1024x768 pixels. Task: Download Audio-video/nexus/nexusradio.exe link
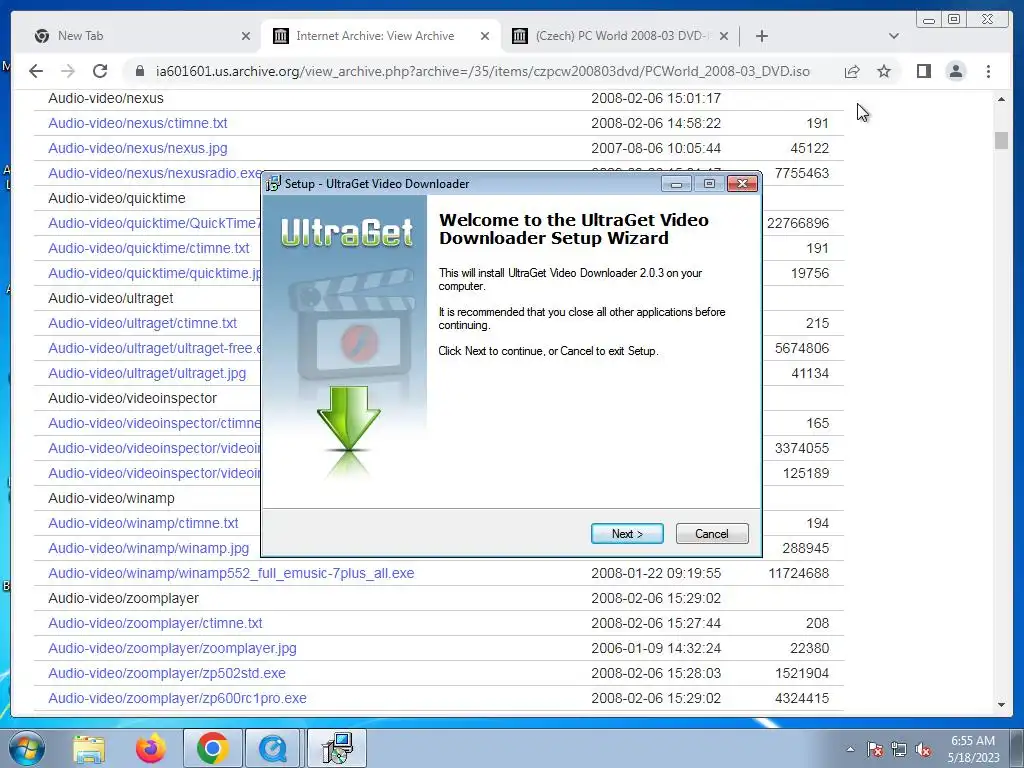pyautogui.click(x=155, y=173)
